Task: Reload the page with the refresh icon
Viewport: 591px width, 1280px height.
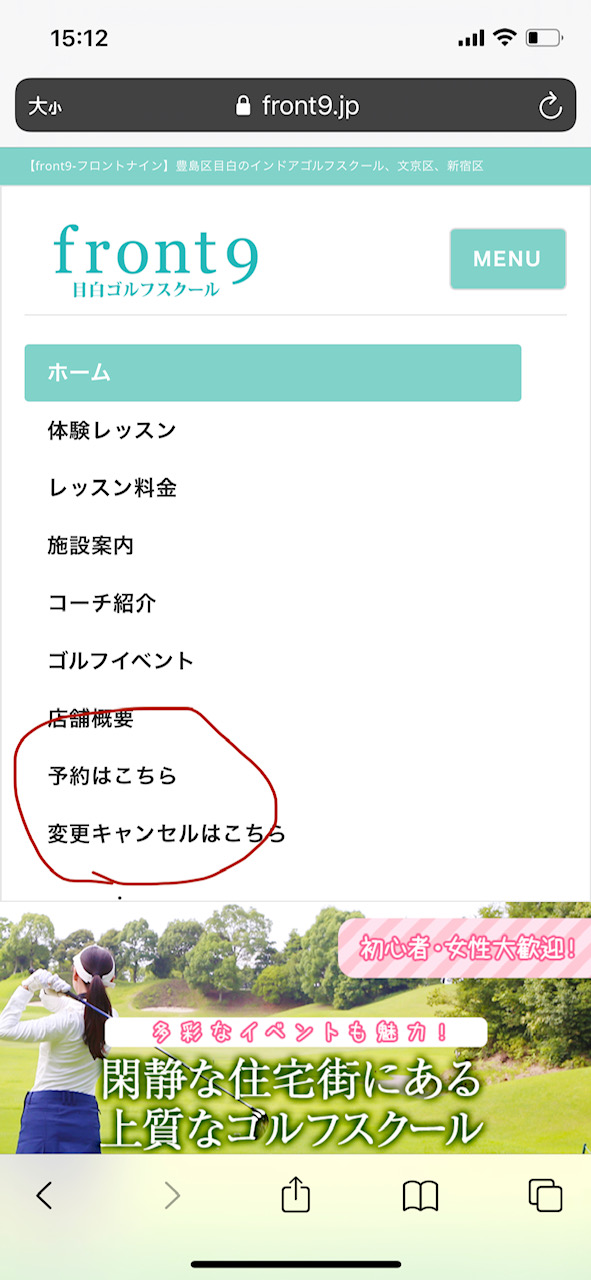Action: [x=549, y=105]
